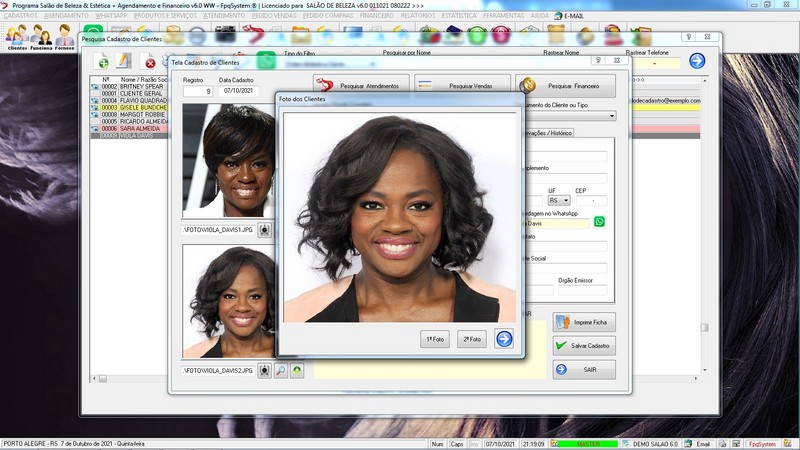This screenshot has height=450, width=800.
Task: Open the Fornece (suppliers) toolbar icon
Action: (x=65, y=37)
